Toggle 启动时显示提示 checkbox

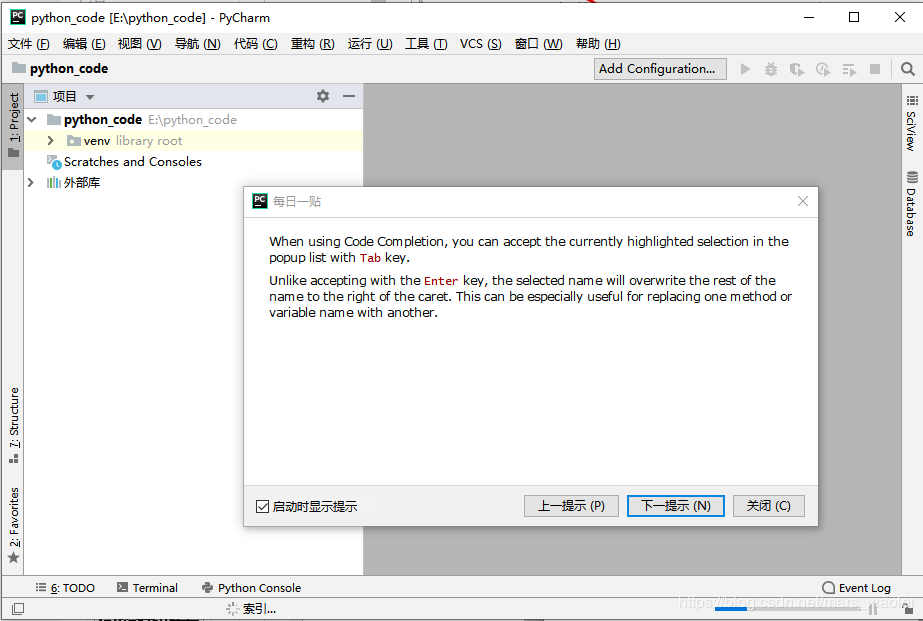pyautogui.click(x=263, y=506)
